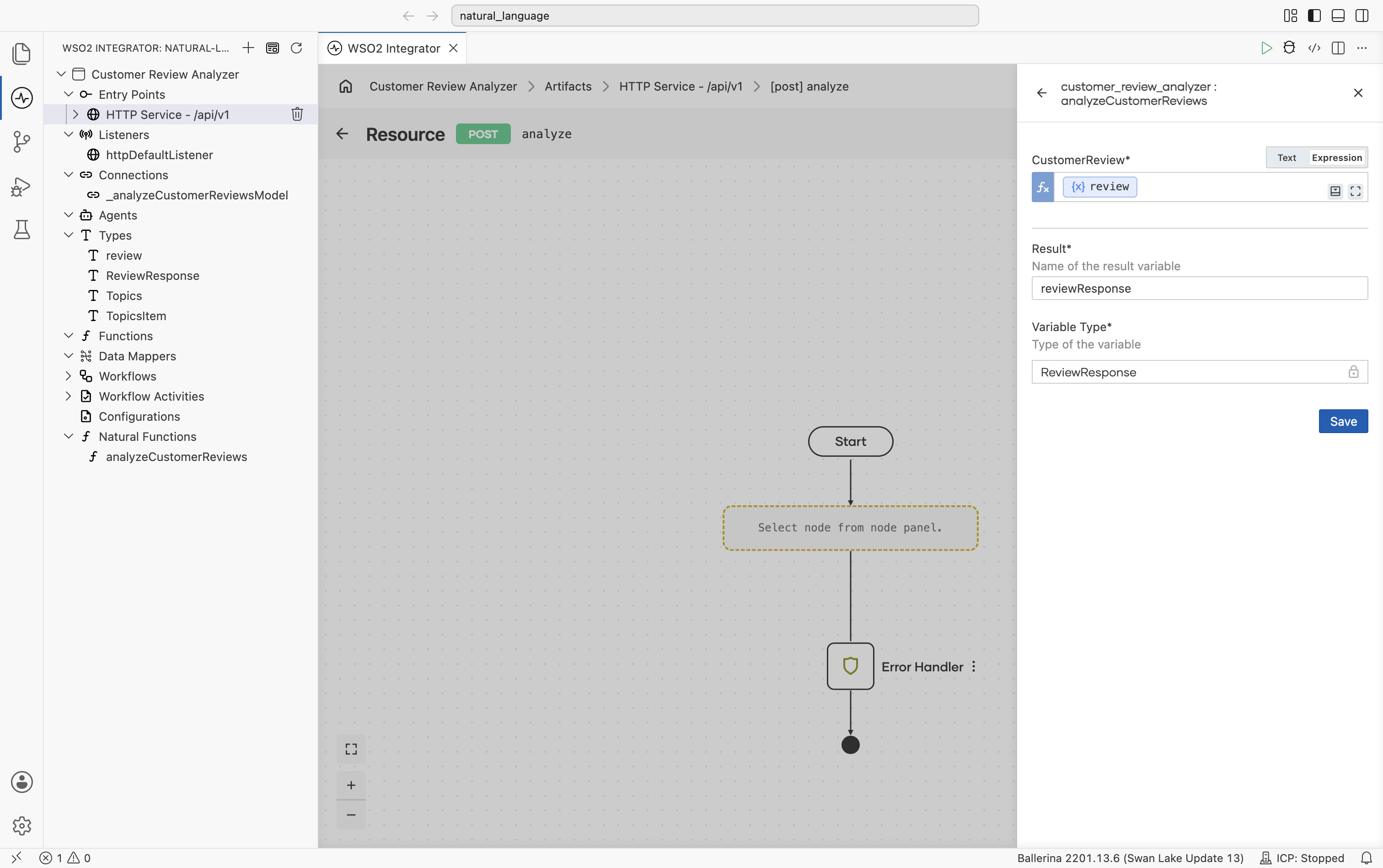Fit diagram to screen icon
Image resolution: width=1383 pixels, height=868 pixels.
click(x=351, y=749)
